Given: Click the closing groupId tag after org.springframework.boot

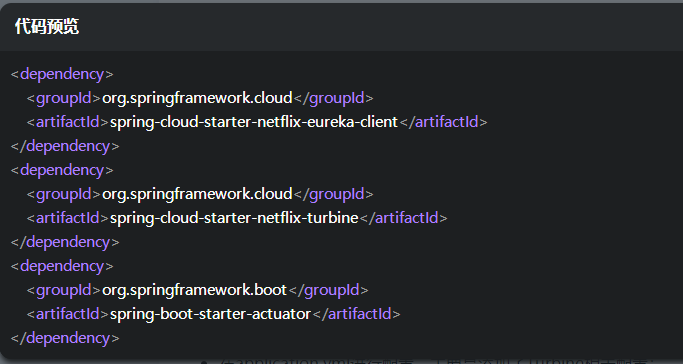Looking at the screenshot, I should [x=328, y=290].
